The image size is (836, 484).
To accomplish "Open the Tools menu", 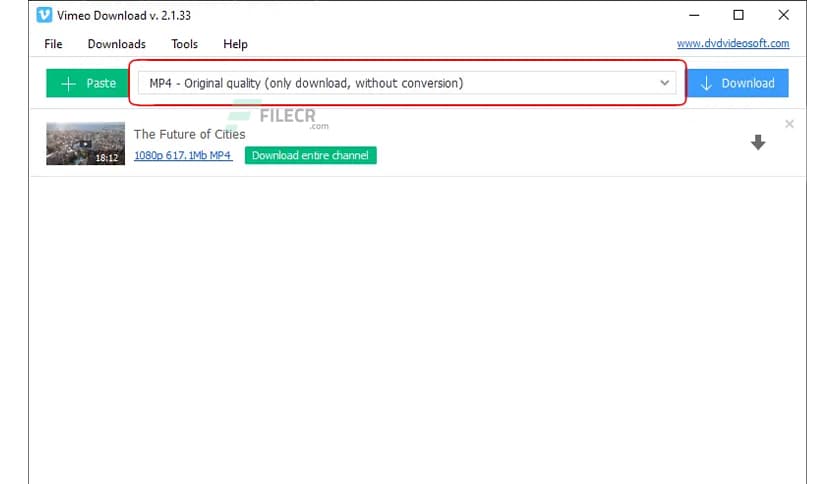I will [x=184, y=44].
